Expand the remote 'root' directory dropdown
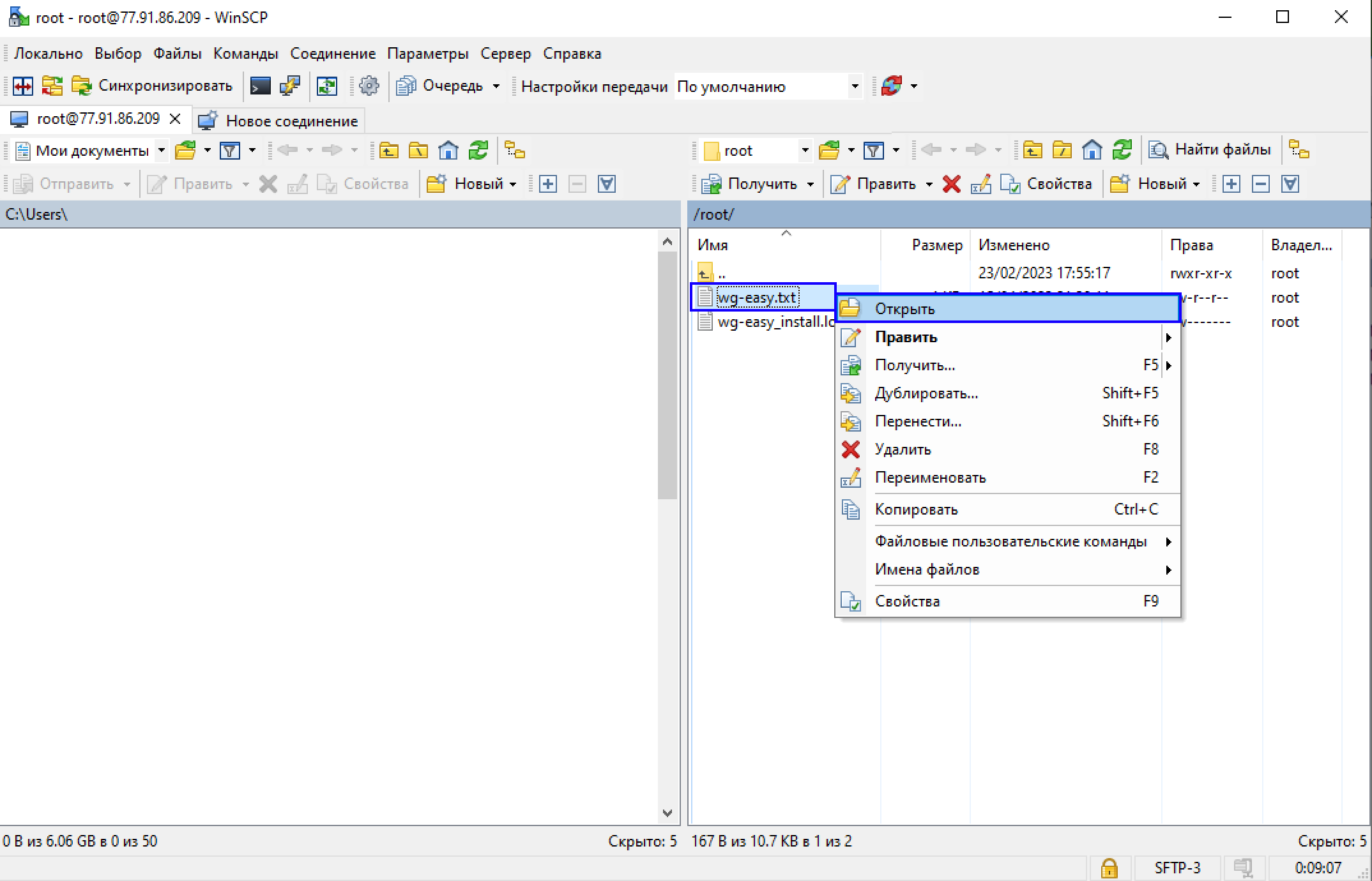1372x881 pixels. coord(805,151)
